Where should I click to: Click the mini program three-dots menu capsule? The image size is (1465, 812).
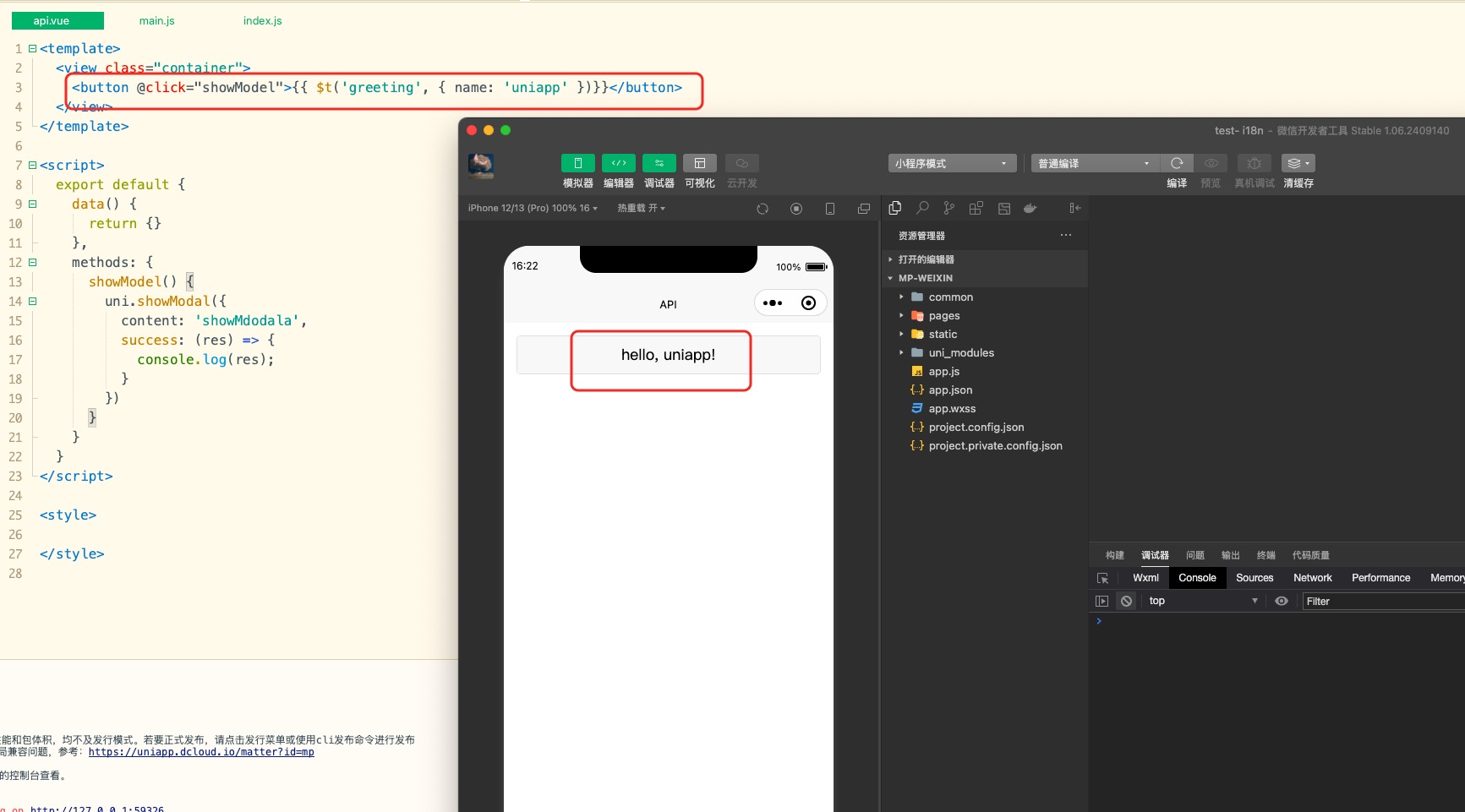(773, 303)
